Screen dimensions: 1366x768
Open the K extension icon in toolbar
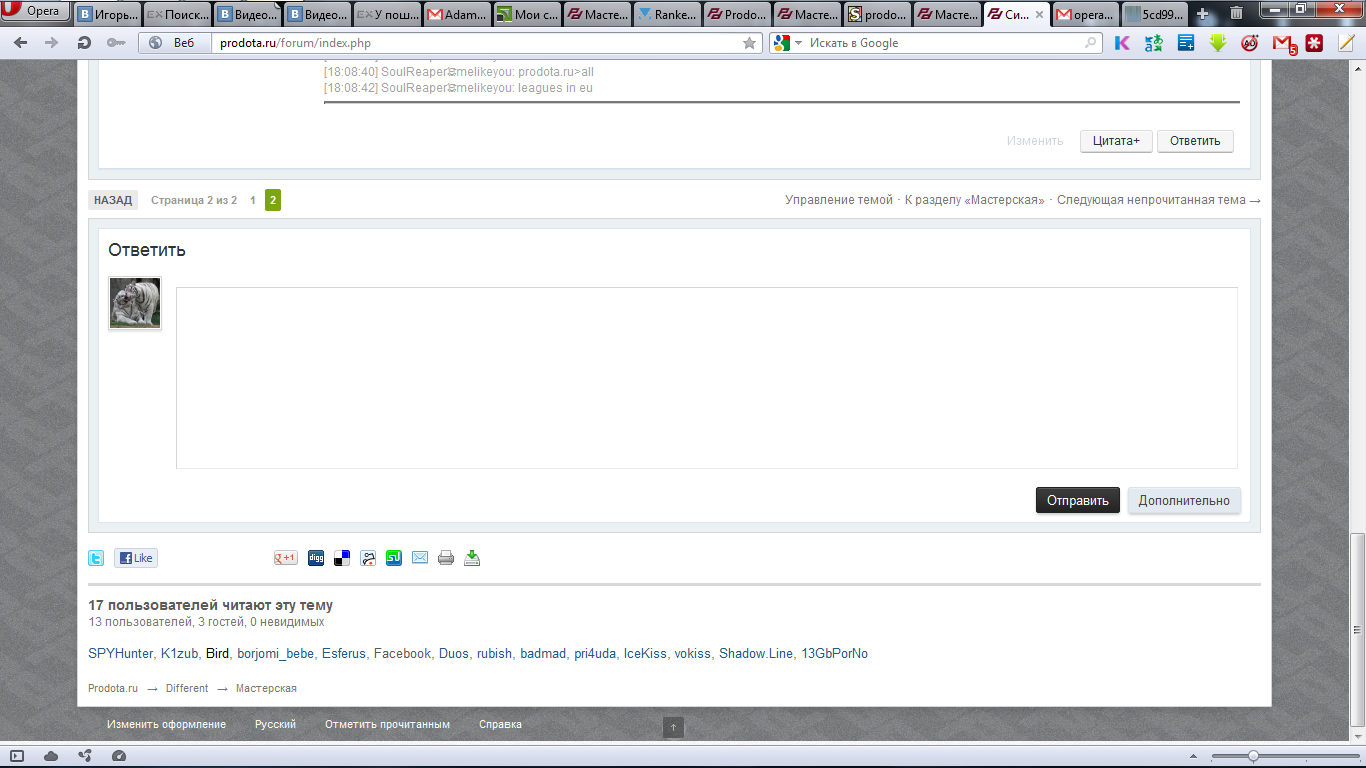point(1122,43)
